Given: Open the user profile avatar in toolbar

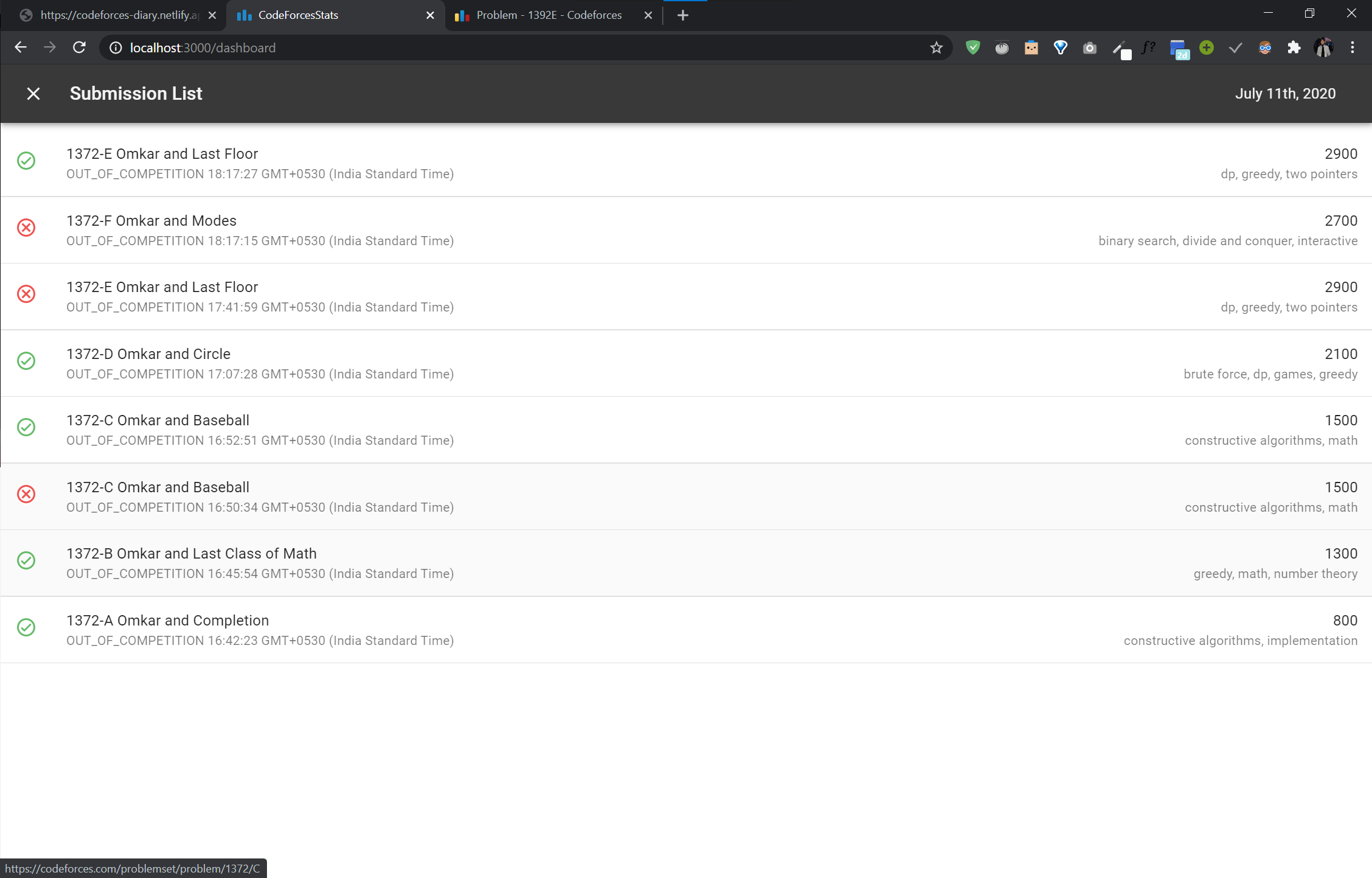Looking at the screenshot, I should [1323, 47].
